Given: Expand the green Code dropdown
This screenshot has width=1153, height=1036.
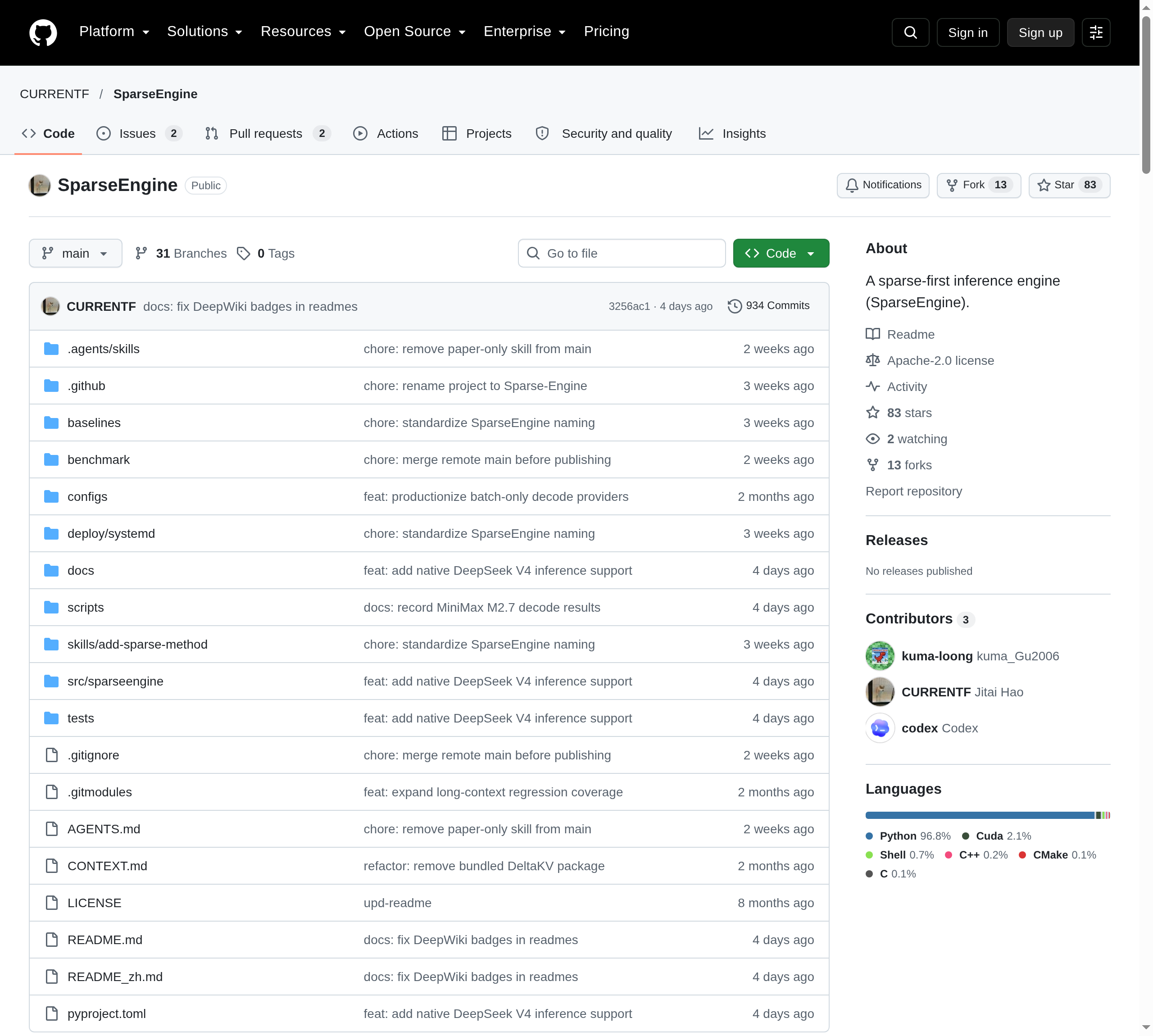Looking at the screenshot, I should [x=781, y=253].
